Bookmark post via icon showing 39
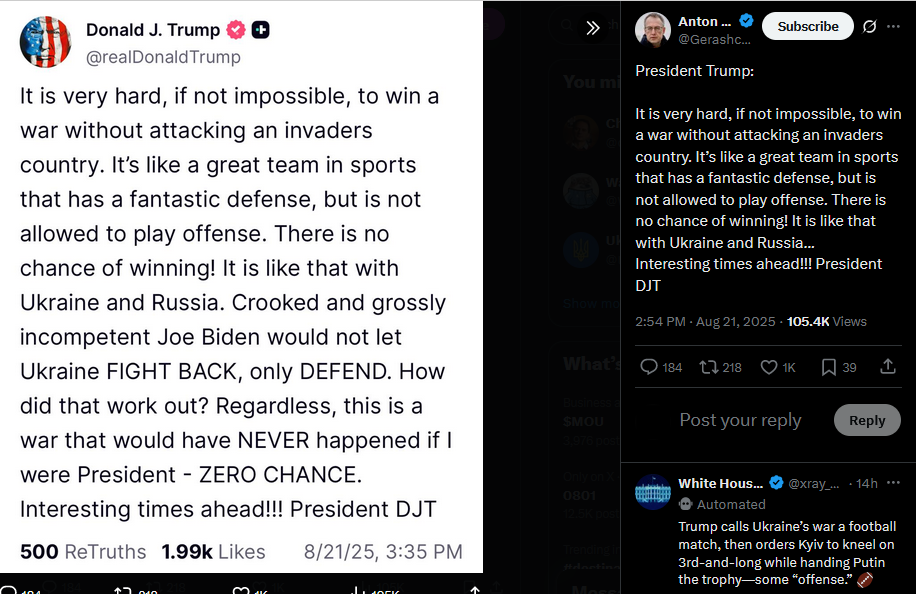Image resolution: width=916 pixels, height=594 pixels. [838, 367]
